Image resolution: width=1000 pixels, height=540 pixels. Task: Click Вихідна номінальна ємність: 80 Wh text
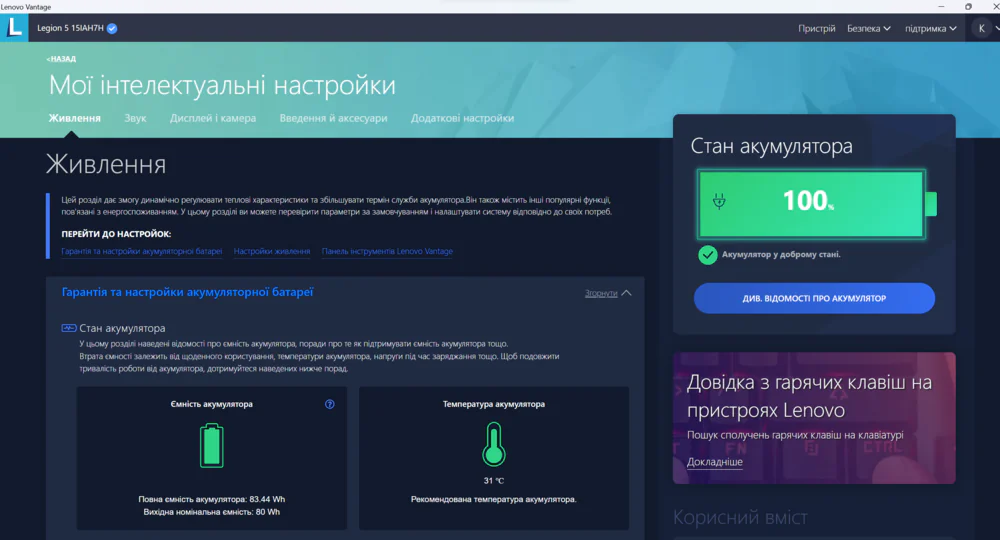pyautogui.click(x=212, y=512)
